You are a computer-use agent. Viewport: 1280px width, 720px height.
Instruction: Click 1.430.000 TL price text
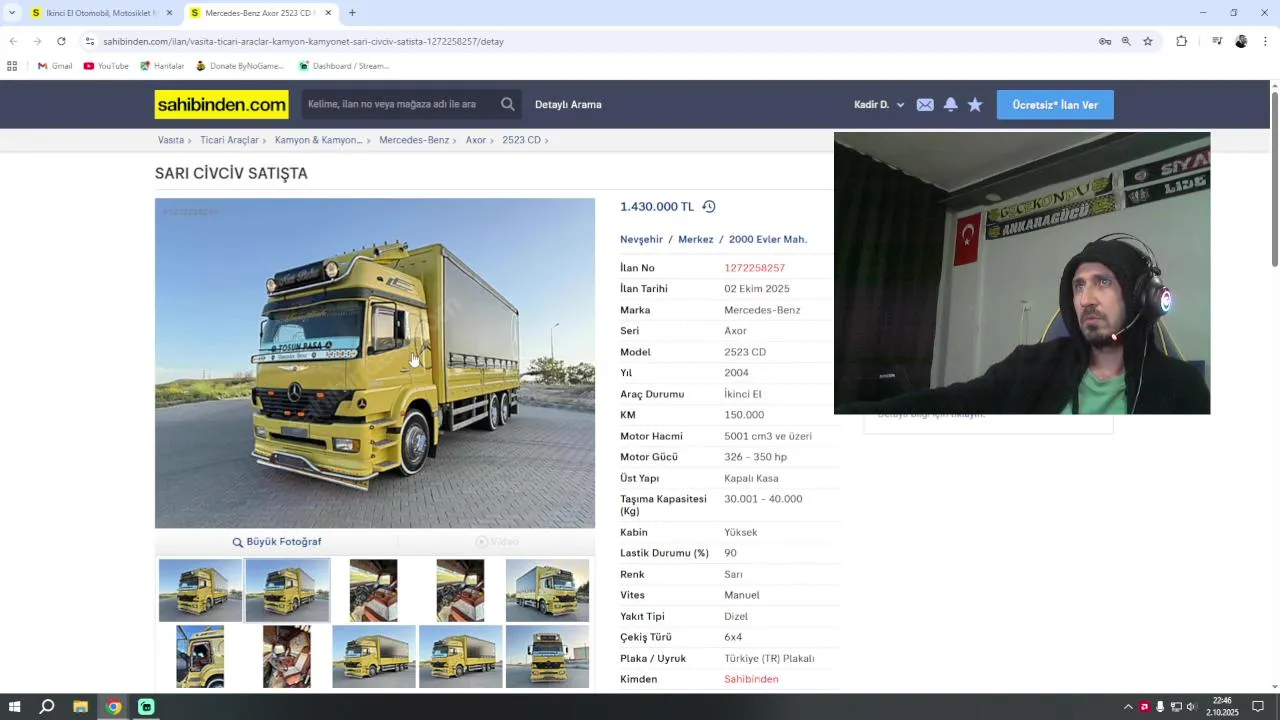(x=657, y=207)
